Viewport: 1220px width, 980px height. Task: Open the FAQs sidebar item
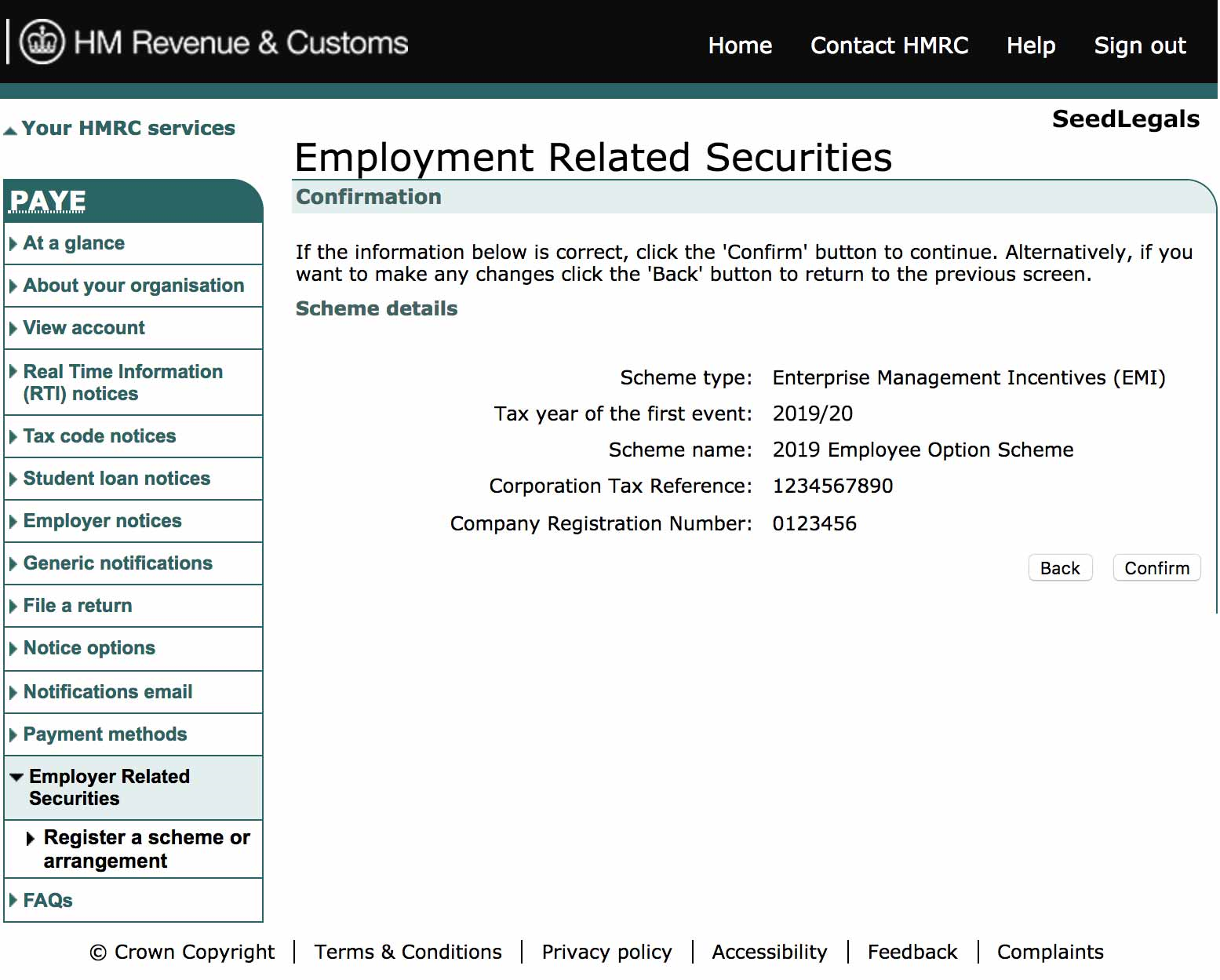pos(48,900)
